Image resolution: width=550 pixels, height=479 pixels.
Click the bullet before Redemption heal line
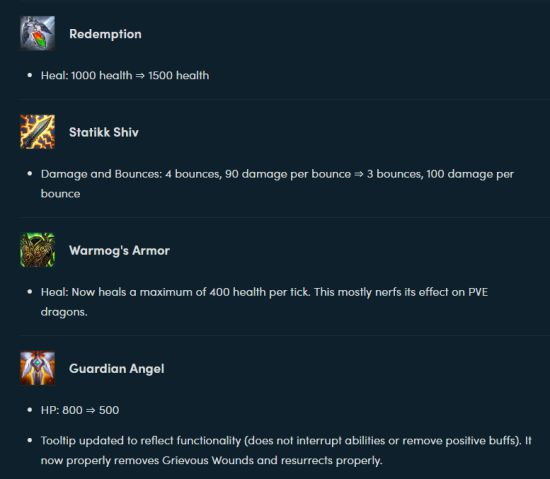coord(30,75)
